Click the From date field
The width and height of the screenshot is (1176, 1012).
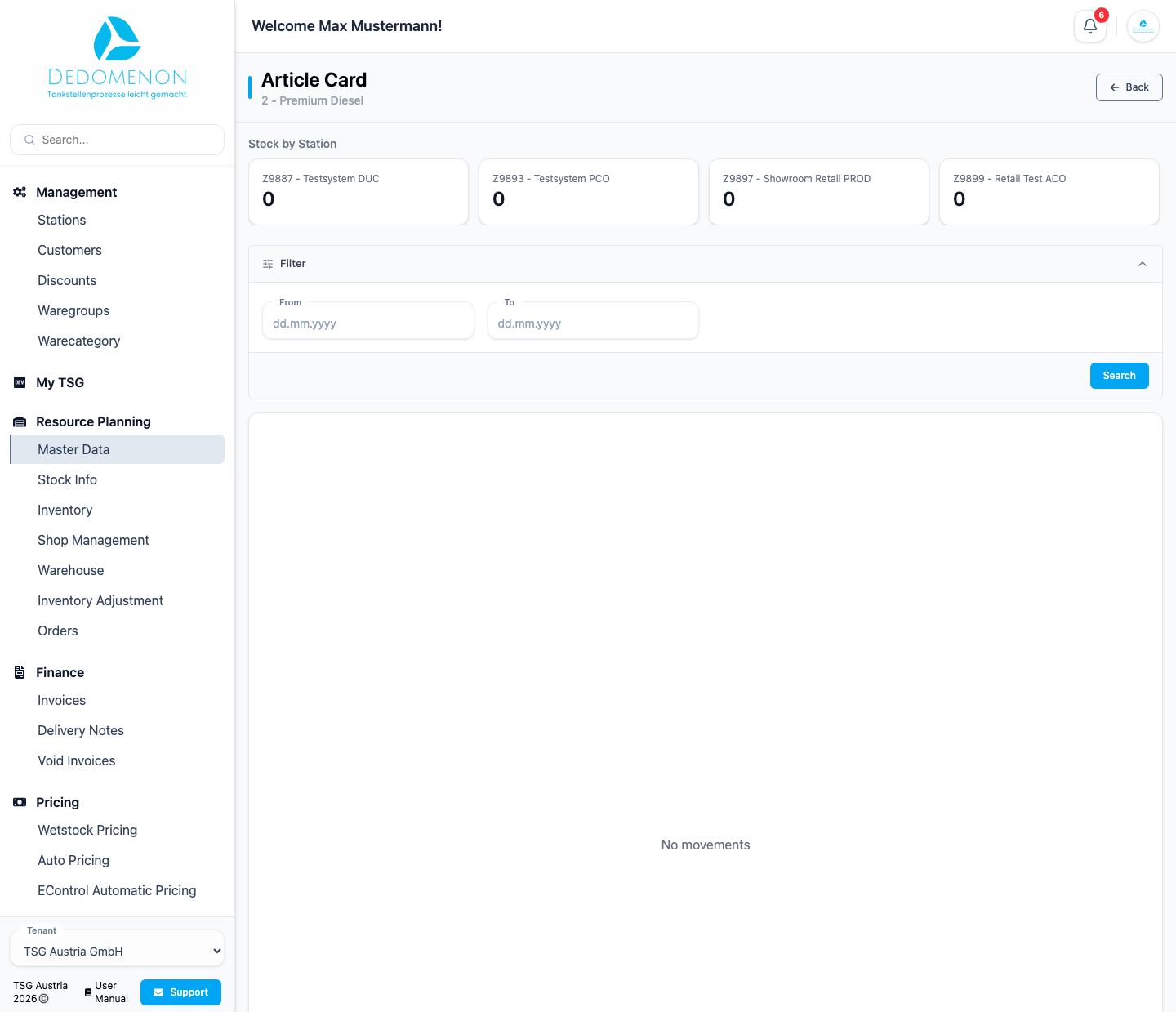tap(367, 320)
